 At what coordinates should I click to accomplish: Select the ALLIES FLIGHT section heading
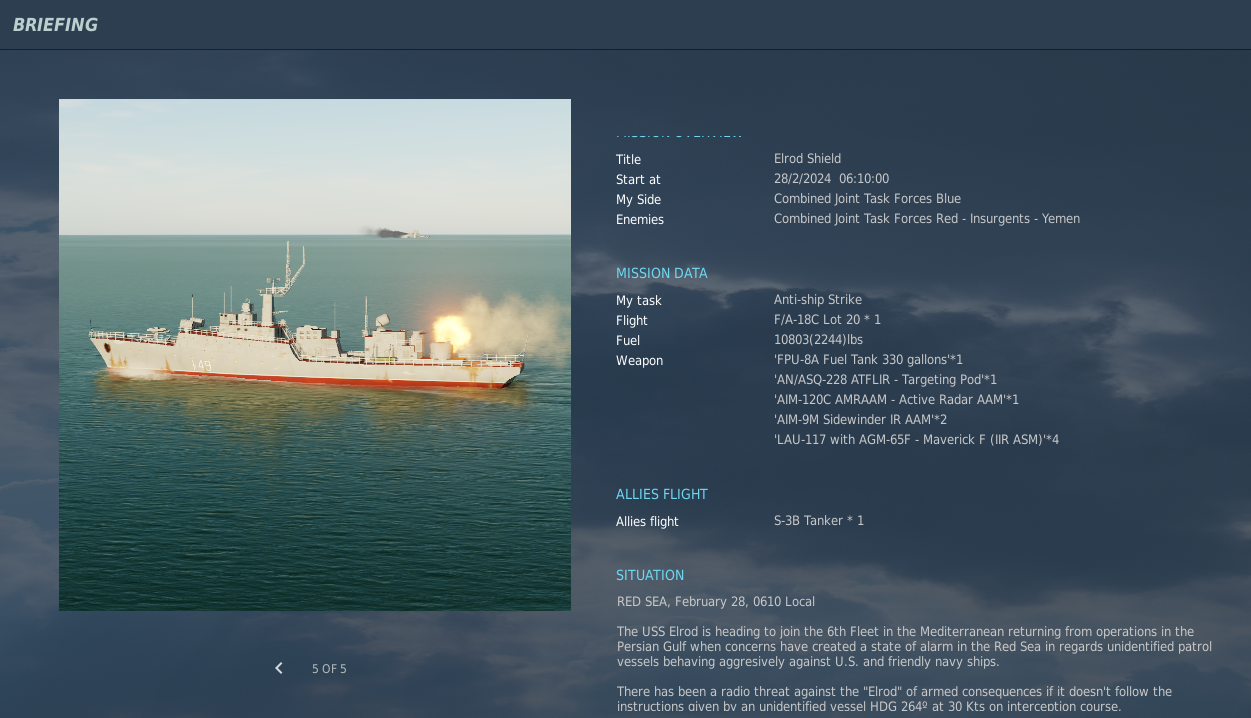coord(661,494)
